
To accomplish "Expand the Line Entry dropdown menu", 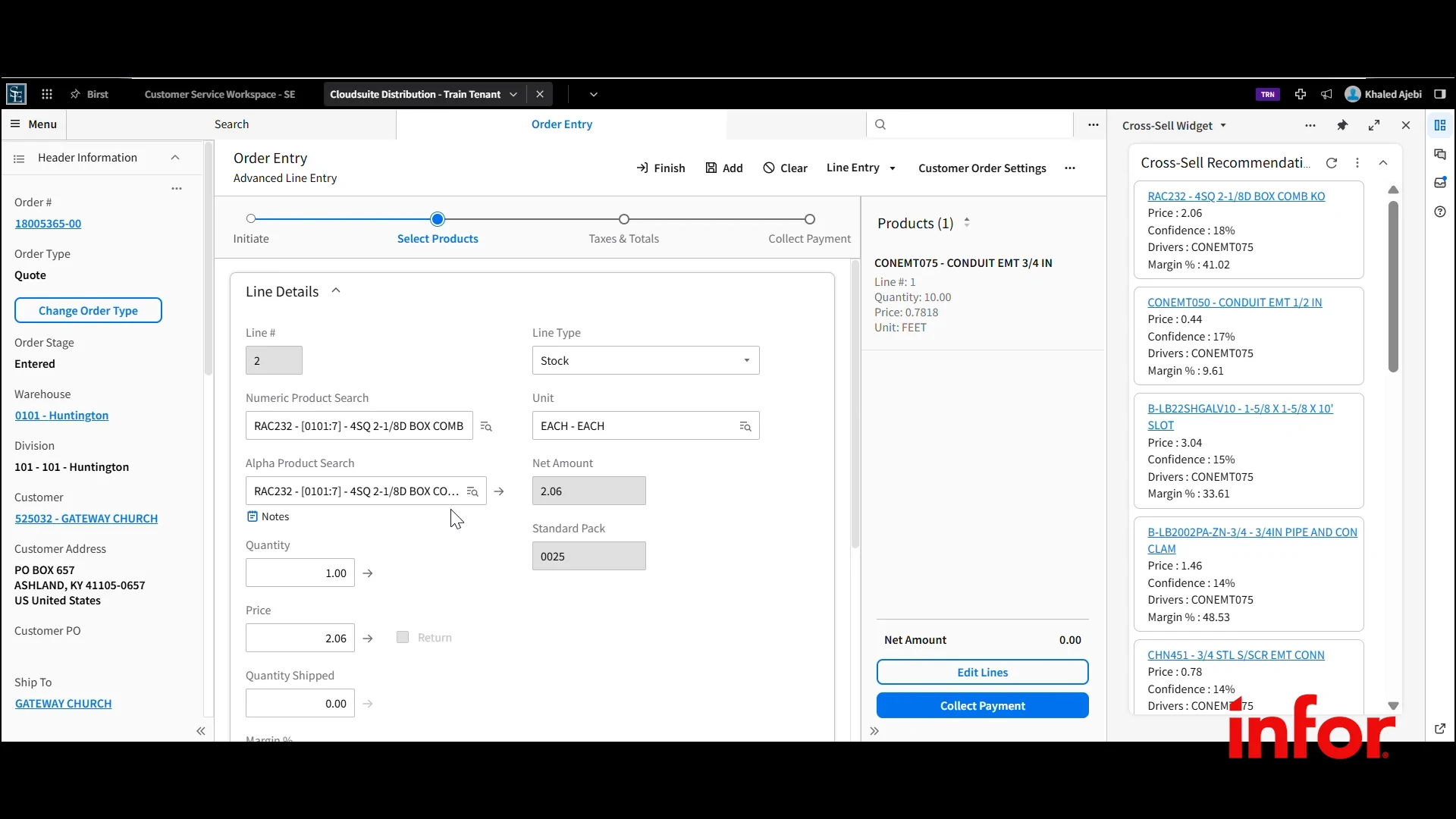I will tap(861, 168).
